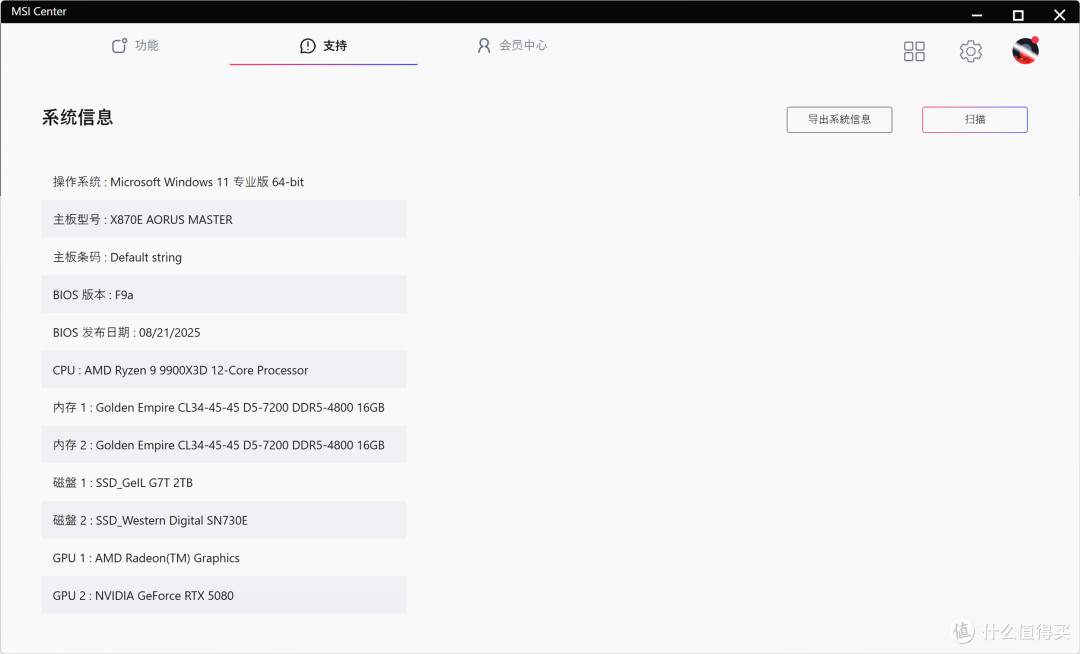Click the 功能 tab's square icon
1080x654 pixels.
119,45
